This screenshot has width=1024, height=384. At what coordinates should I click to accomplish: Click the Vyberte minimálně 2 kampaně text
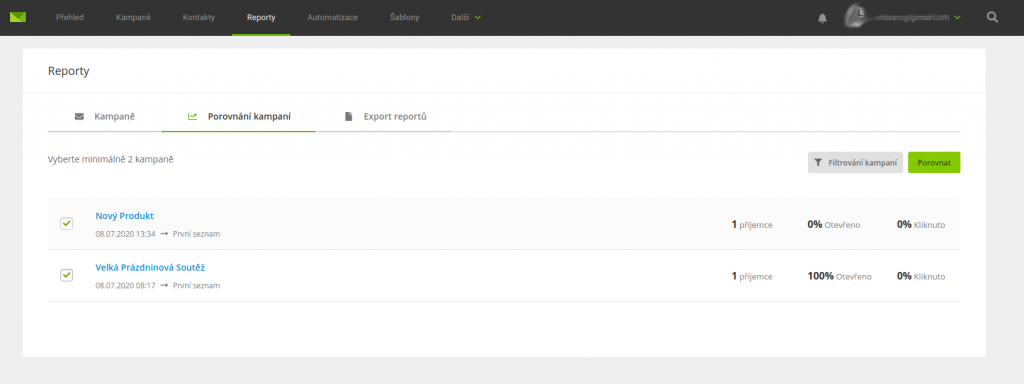tap(110, 159)
